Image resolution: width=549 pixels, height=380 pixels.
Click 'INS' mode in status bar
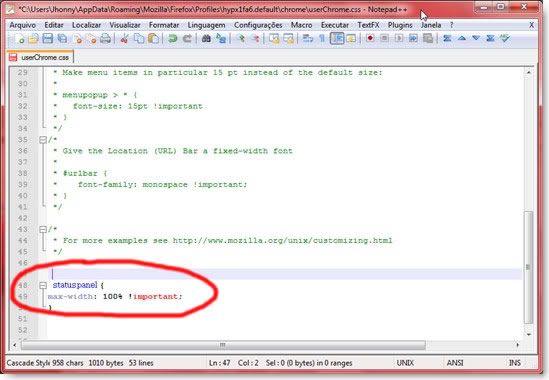515,363
